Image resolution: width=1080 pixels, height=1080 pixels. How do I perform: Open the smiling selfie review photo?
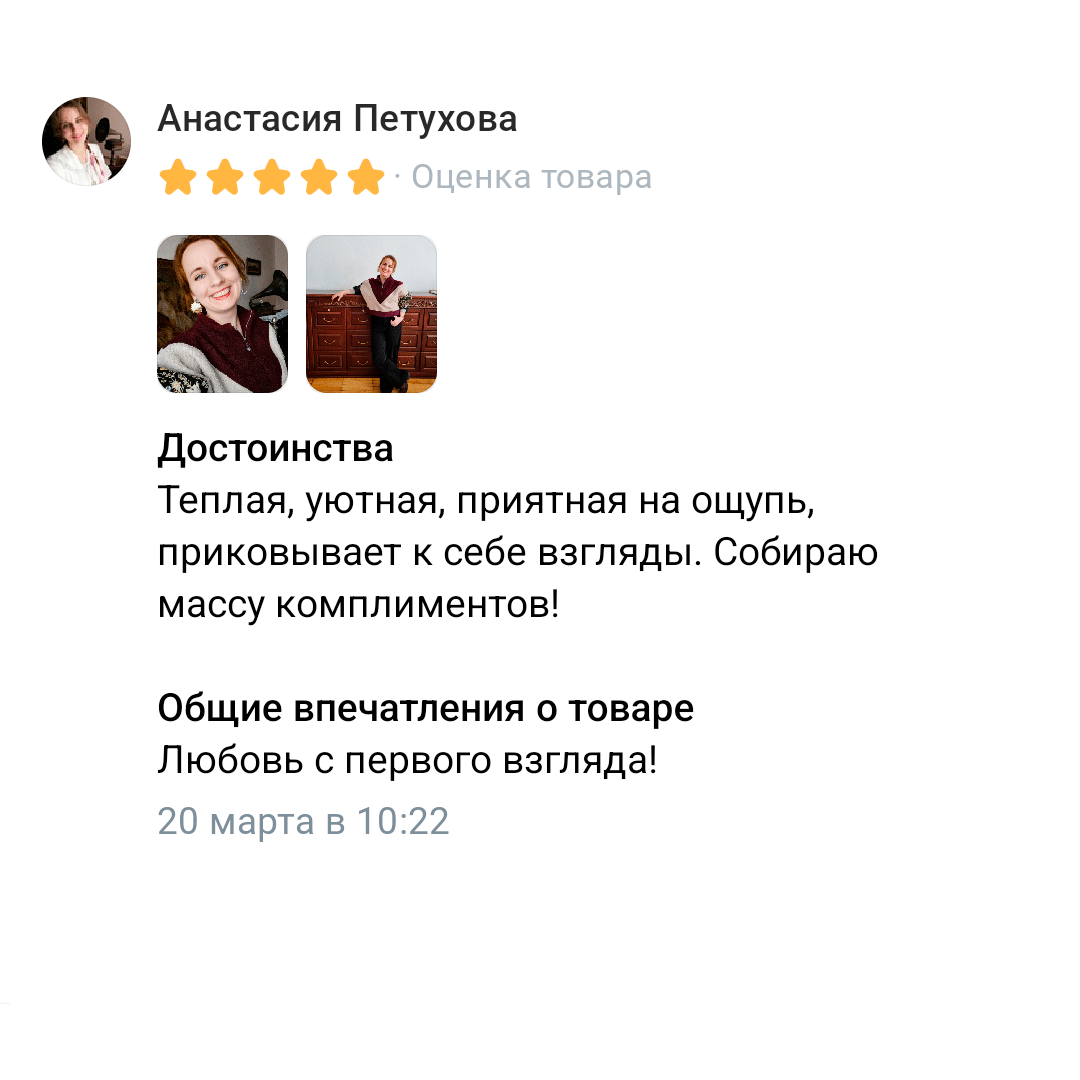(x=222, y=314)
